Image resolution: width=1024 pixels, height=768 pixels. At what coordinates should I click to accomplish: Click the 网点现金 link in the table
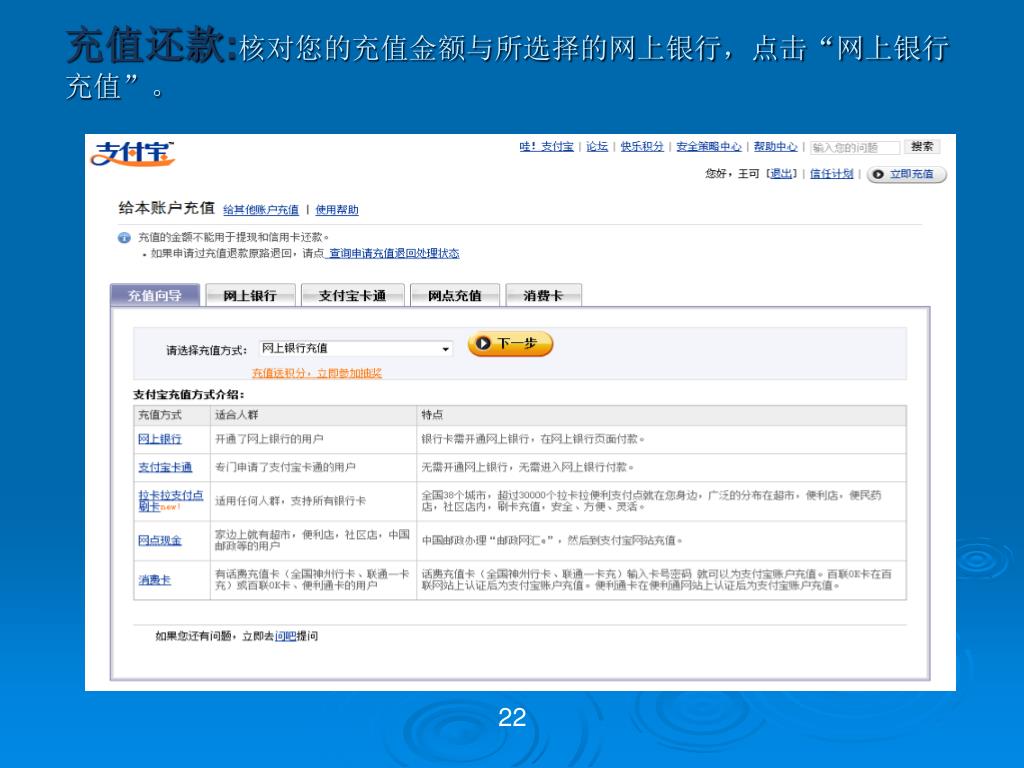pos(160,540)
